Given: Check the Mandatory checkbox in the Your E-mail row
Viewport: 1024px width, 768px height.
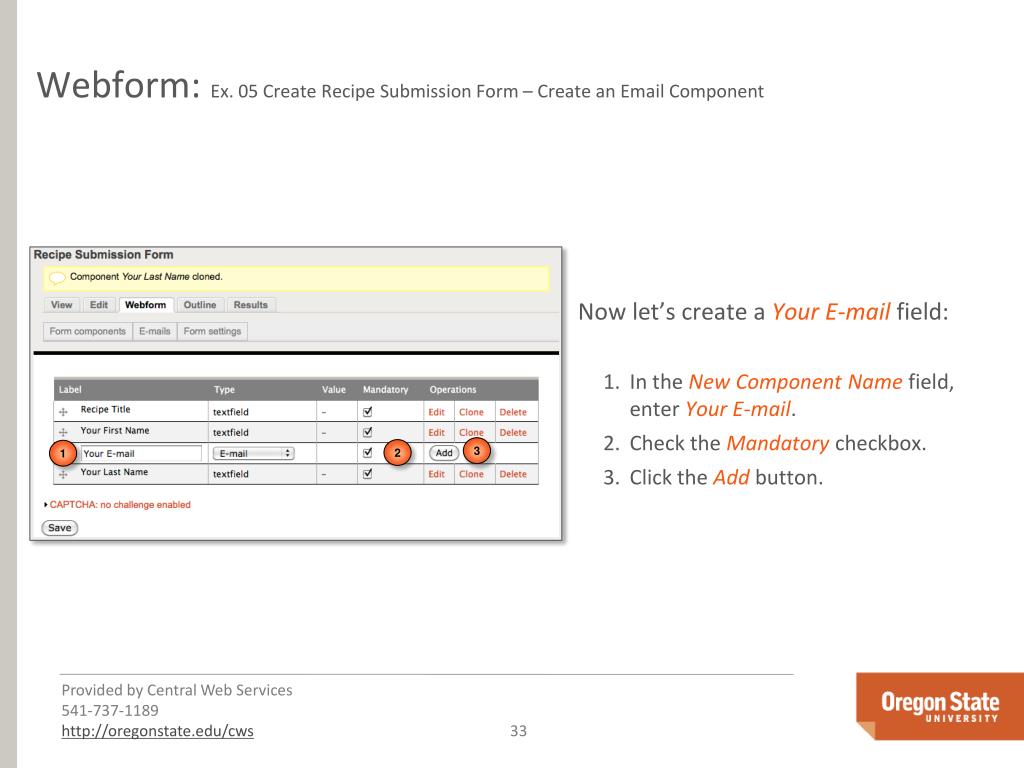Looking at the screenshot, I should click(x=368, y=453).
